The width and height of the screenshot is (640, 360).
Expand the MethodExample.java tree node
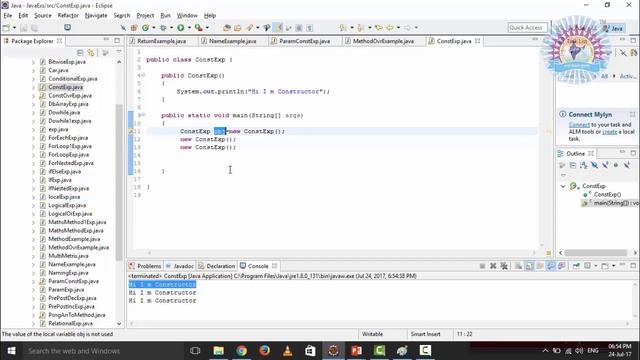tap(33, 239)
